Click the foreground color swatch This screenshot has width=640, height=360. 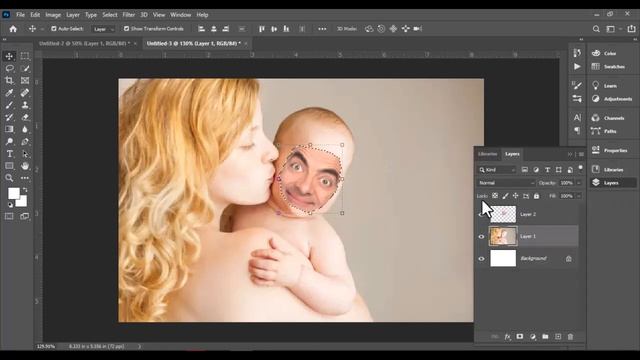click(x=13, y=193)
